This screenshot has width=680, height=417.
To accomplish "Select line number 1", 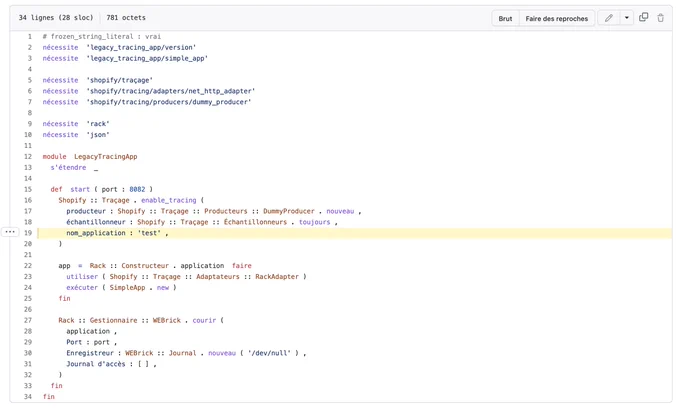I will pyautogui.click(x=30, y=36).
